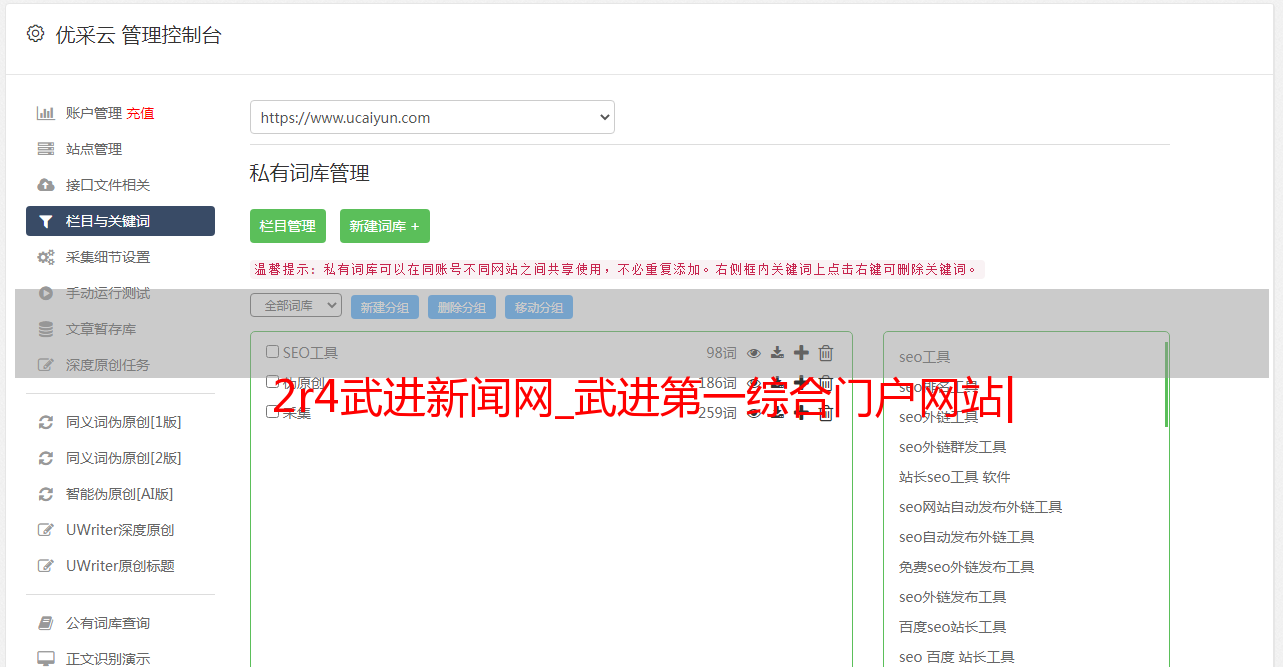Click the gears icon for 采集细节设置
Screen dimensions: 1283x667
[x=45, y=257]
